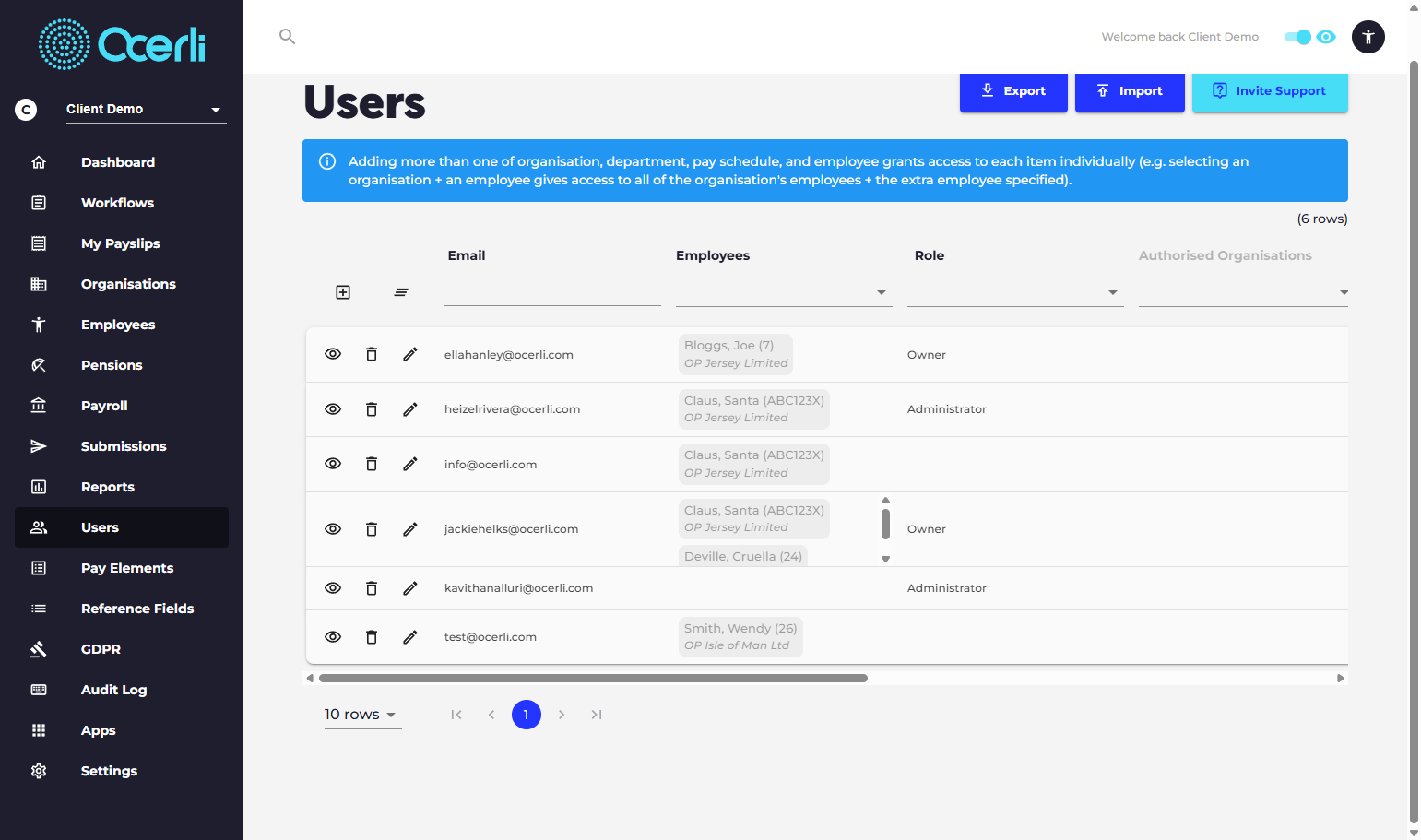Edit user jackiehelks@ocerli.com

click(410, 529)
